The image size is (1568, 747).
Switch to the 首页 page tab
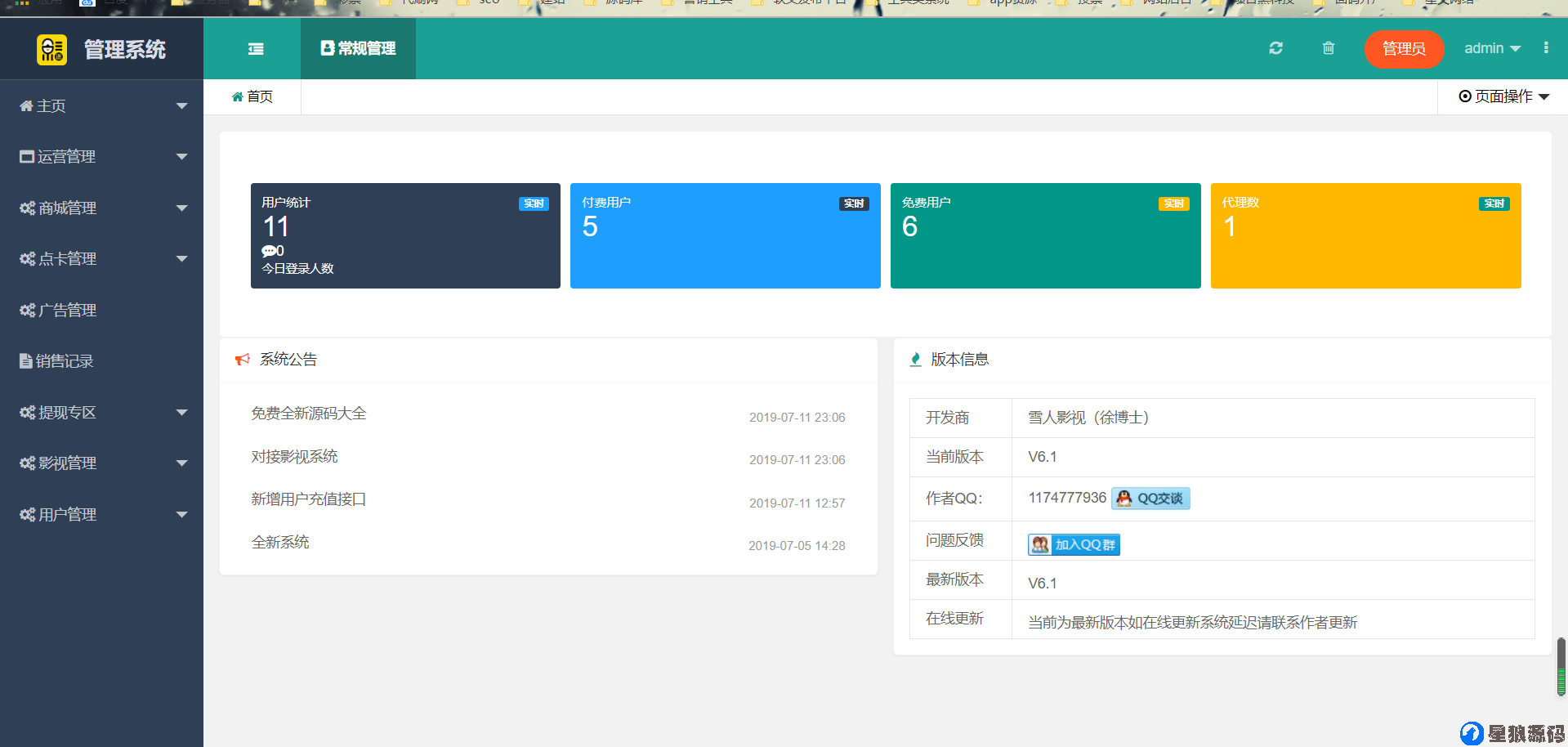(252, 96)
